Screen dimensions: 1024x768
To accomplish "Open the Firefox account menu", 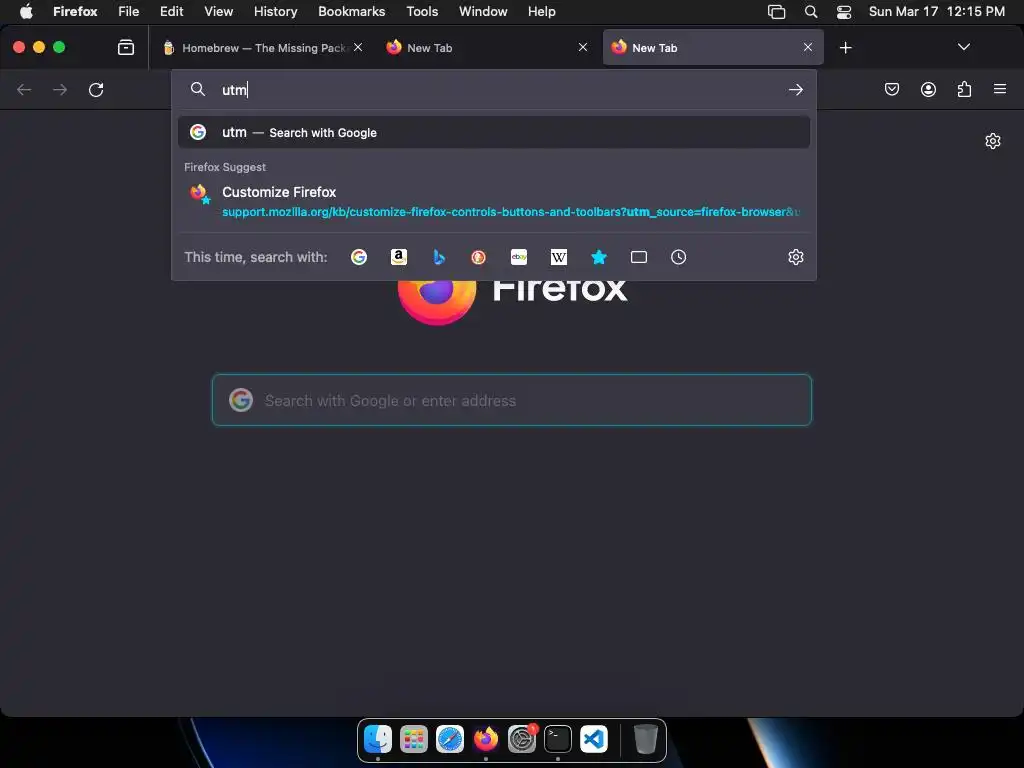I will coord(928,89).
